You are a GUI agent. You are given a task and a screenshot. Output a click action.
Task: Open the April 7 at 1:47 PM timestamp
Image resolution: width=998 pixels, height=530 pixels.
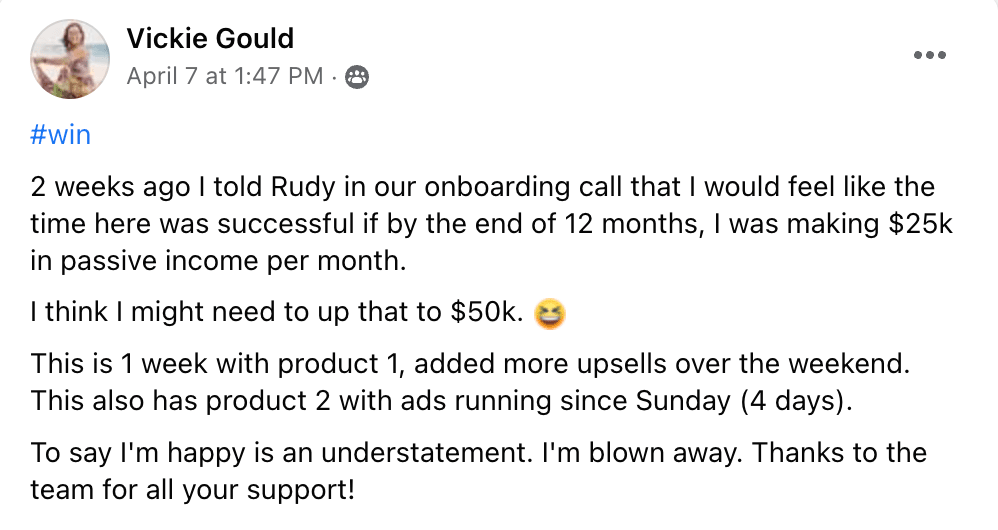tap(225, 76)
